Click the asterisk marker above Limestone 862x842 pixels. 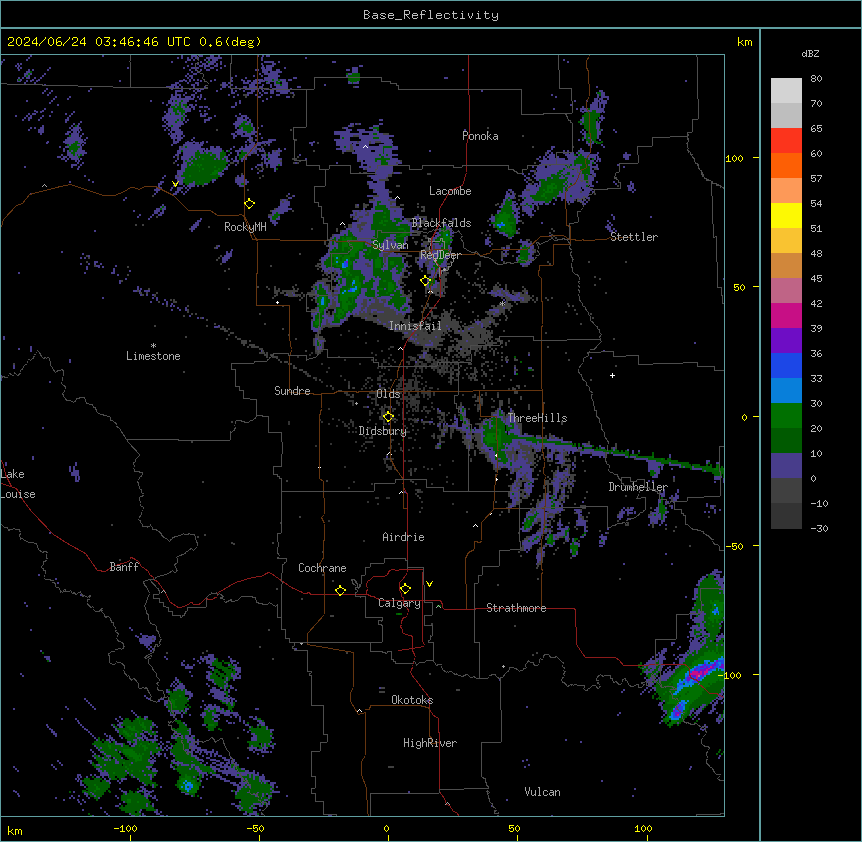(x=153, y=346)
